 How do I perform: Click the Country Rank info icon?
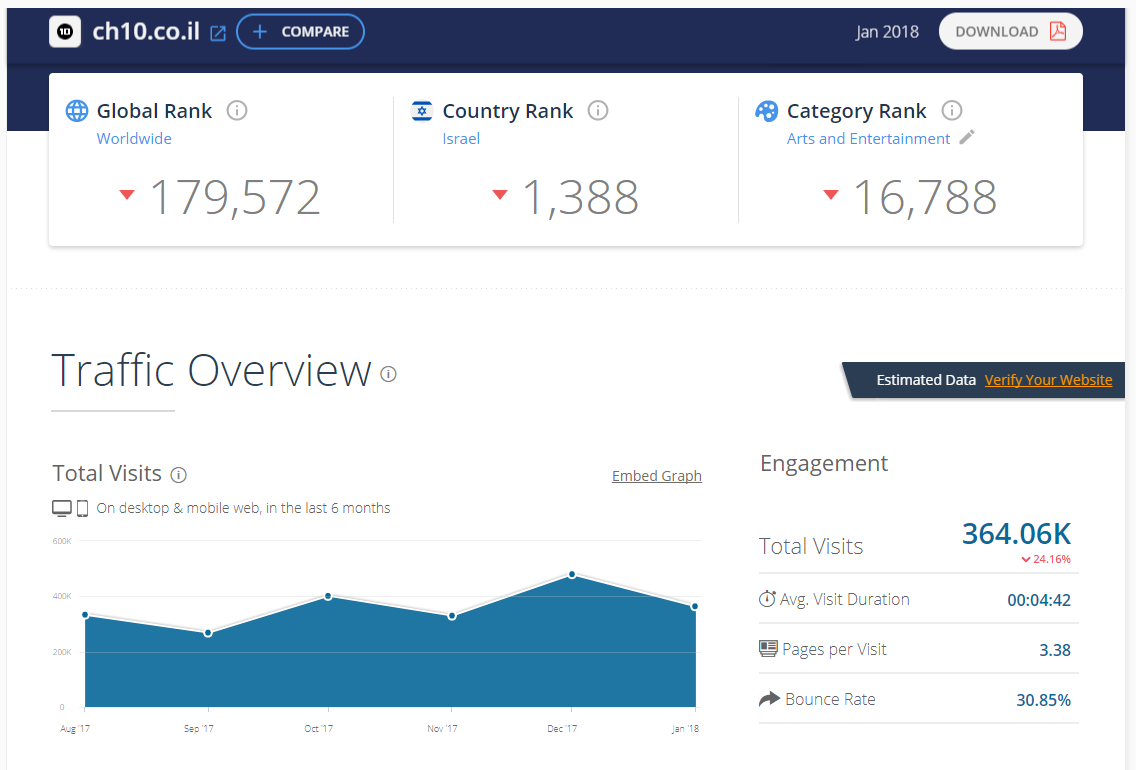598,111
